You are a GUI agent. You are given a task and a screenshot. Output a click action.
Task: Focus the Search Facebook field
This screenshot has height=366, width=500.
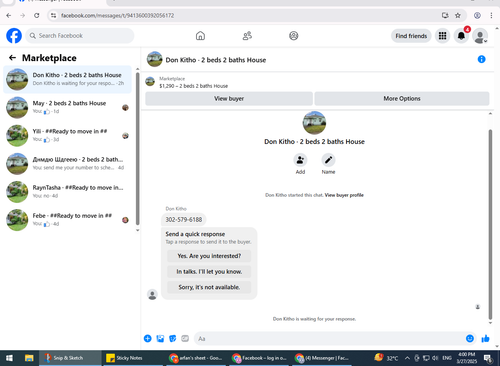(80, 36)
